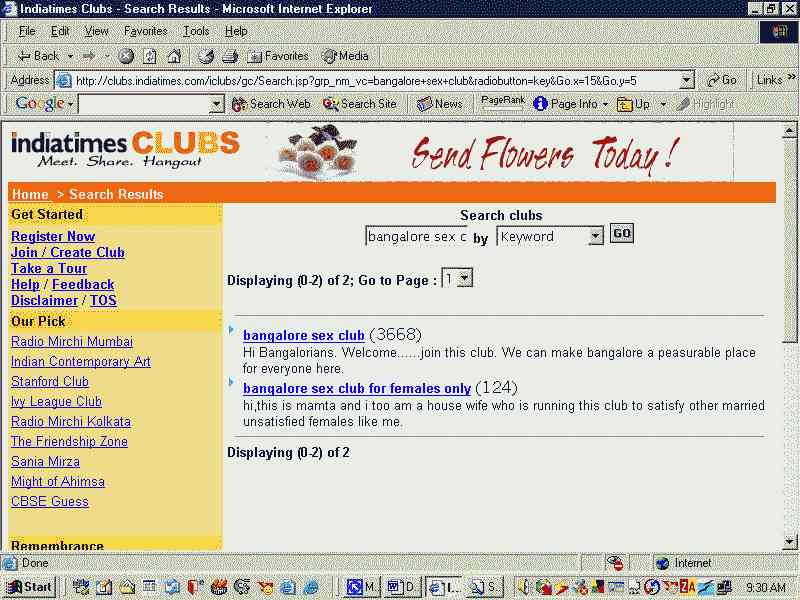Click in the Search clubs text field
The height and width of the screenshot is (600, 800).
point(416,237)
